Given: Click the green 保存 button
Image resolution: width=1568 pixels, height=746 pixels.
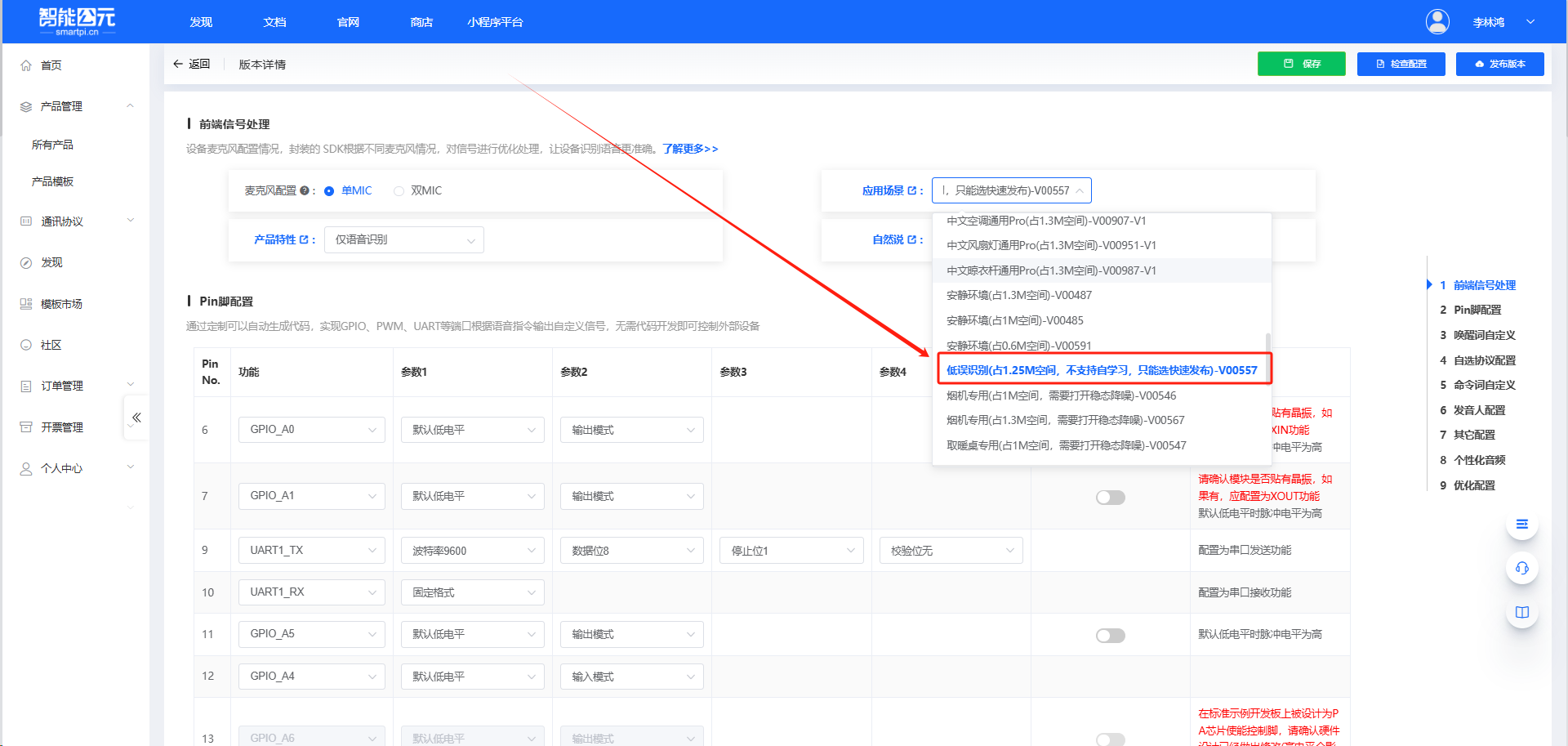Looking at the screenshot, I should tap(1301, 64).
